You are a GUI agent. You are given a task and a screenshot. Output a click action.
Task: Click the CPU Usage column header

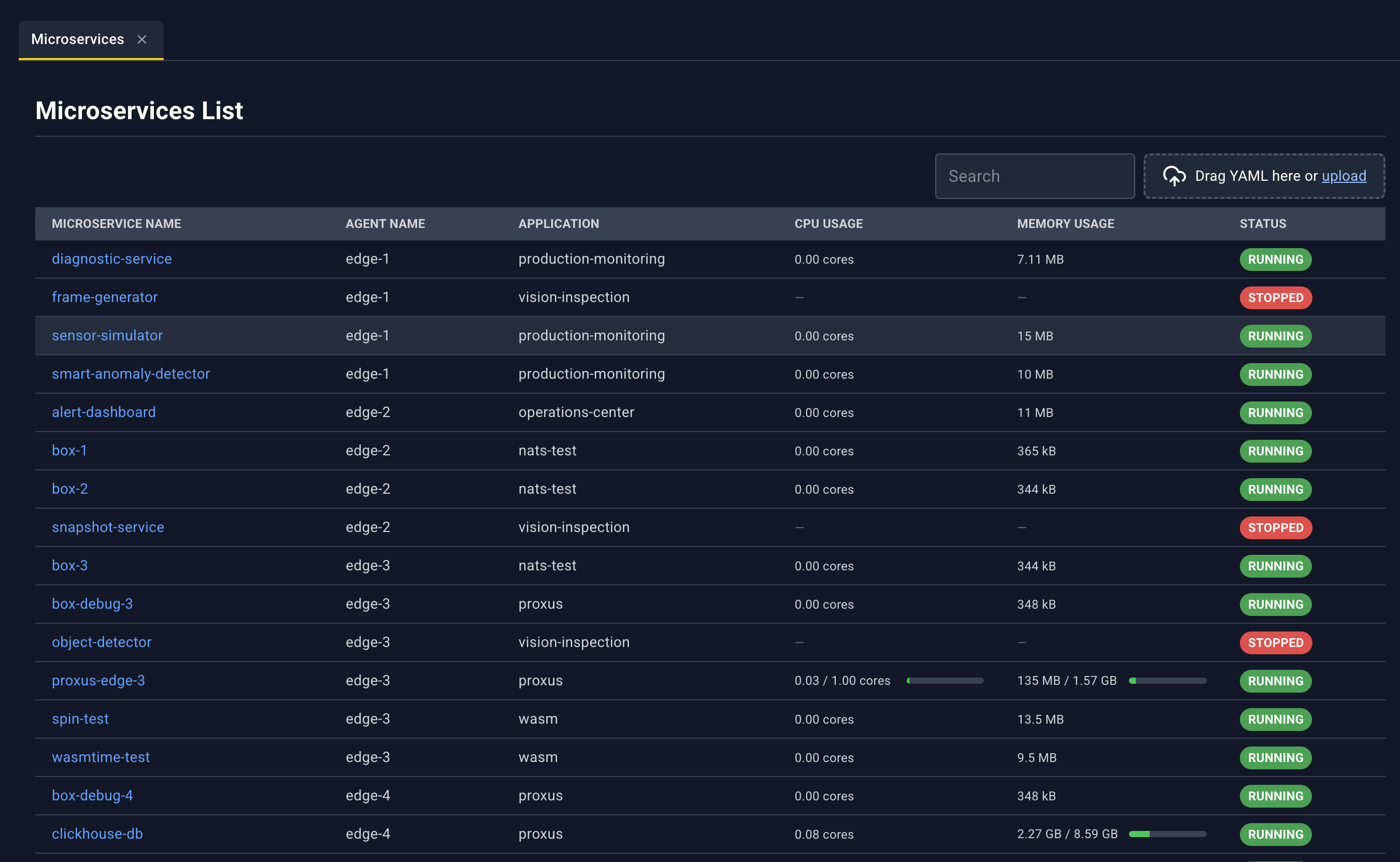[828, 223]
